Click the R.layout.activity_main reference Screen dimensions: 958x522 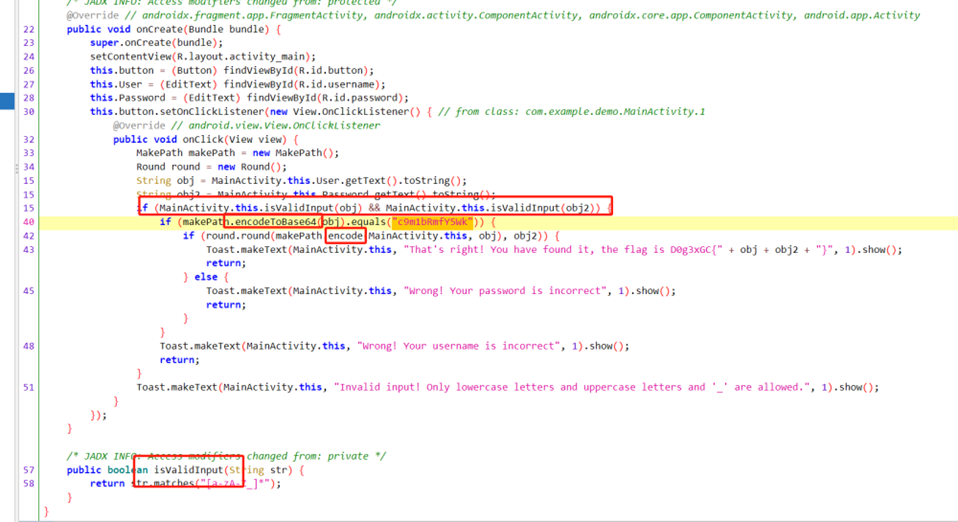pyautogui.click(x=243, y=57)
